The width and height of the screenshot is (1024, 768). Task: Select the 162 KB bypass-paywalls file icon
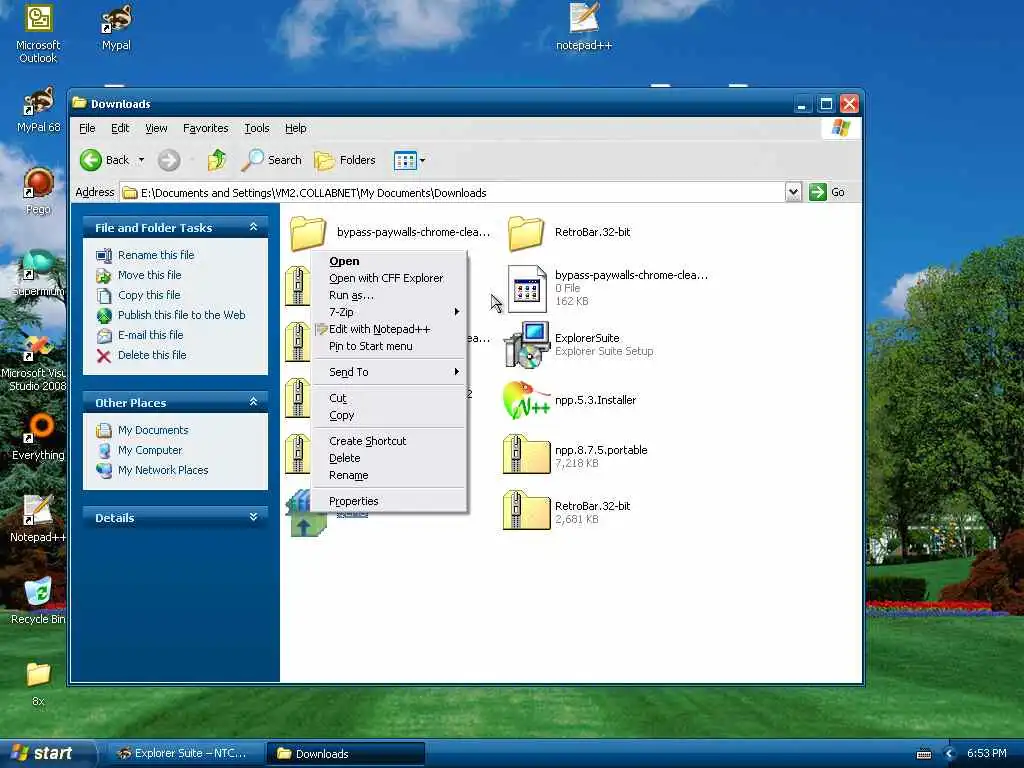(x=526, y=288)
